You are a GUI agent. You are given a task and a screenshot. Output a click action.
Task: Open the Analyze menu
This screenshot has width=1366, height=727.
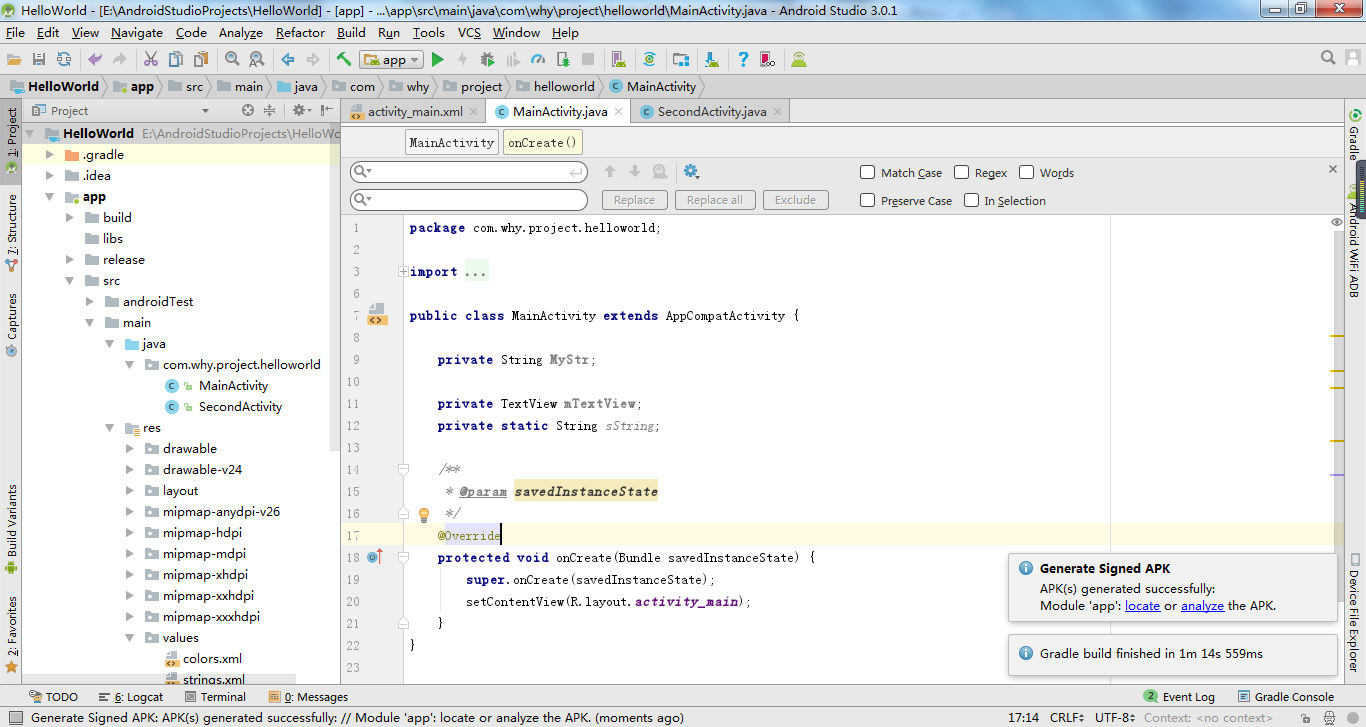240,33
